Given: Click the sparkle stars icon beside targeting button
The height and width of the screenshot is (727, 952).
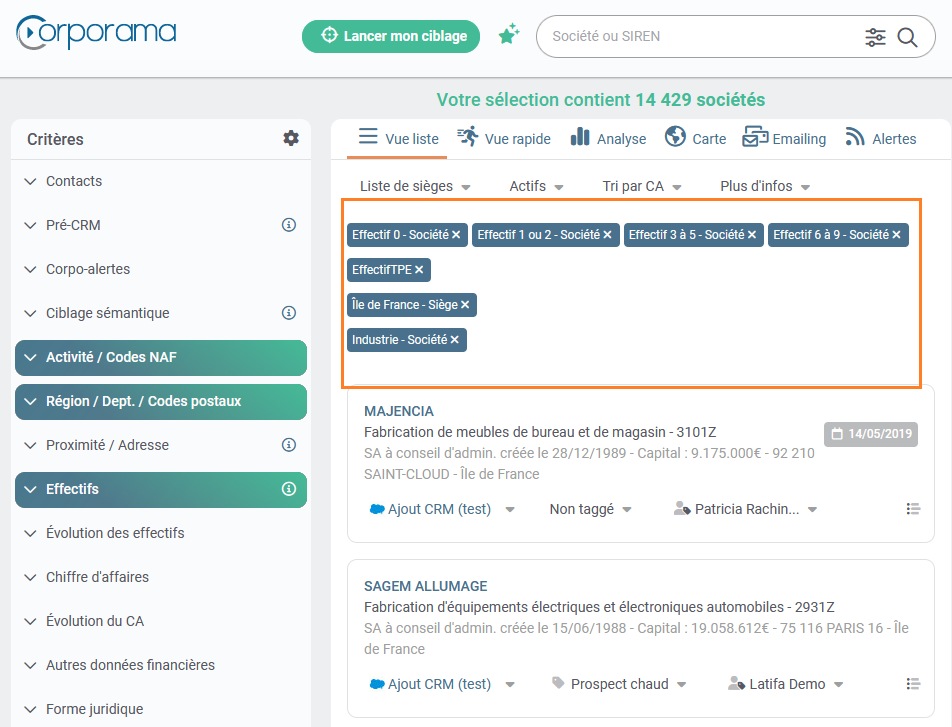Looking at the screenshot, I should (509, 35).
